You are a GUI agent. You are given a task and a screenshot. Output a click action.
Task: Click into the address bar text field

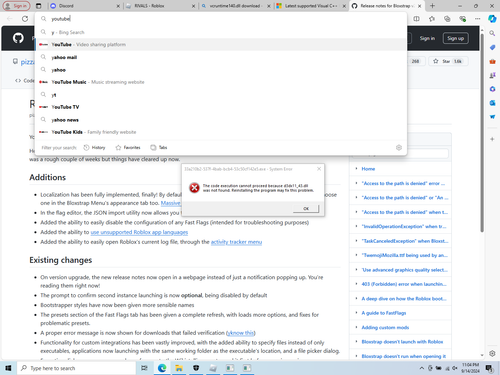[220, 19]
